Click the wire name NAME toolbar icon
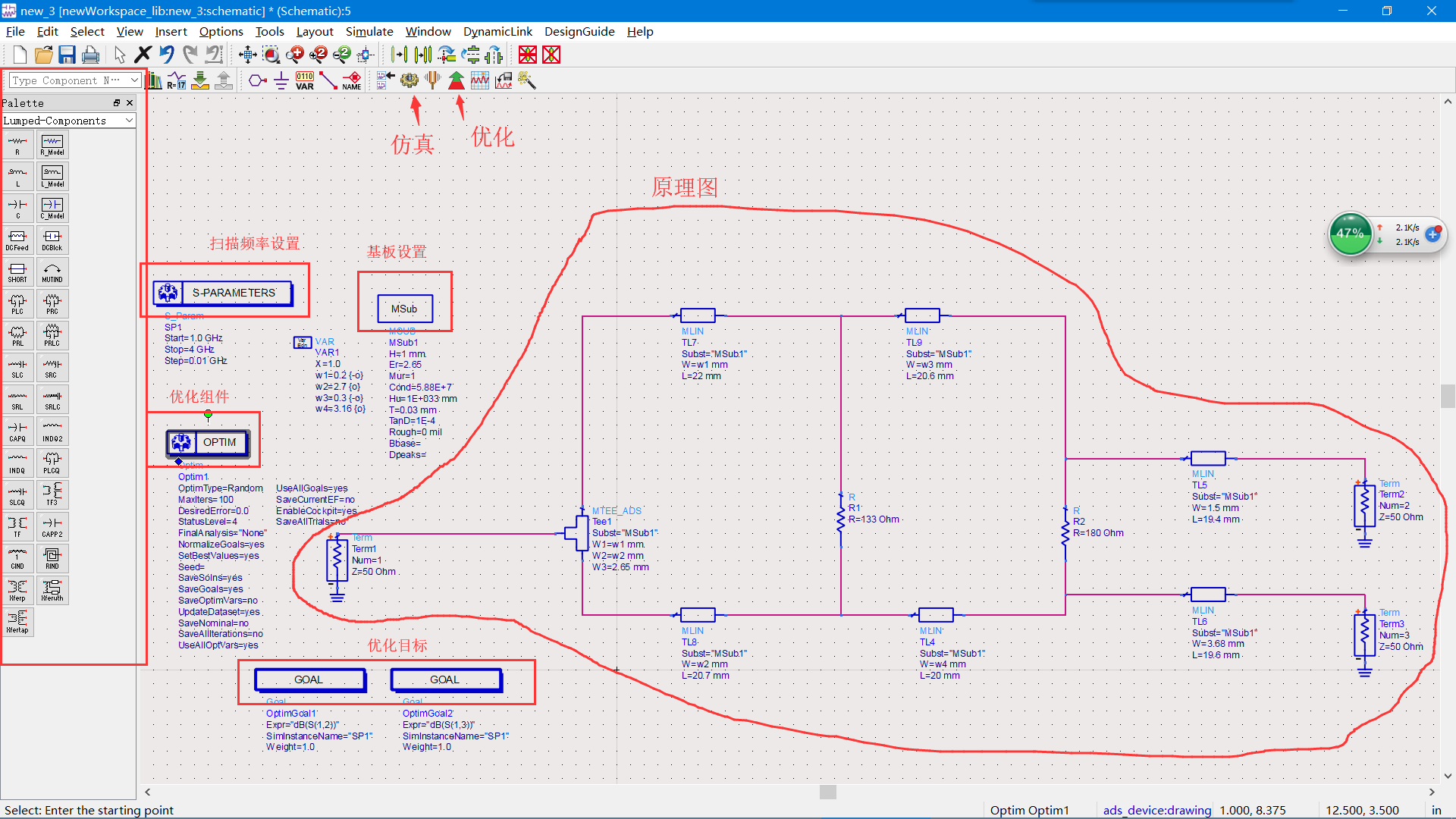The width and height of the screenshot is (1456, 819). (x=350, y=80)
